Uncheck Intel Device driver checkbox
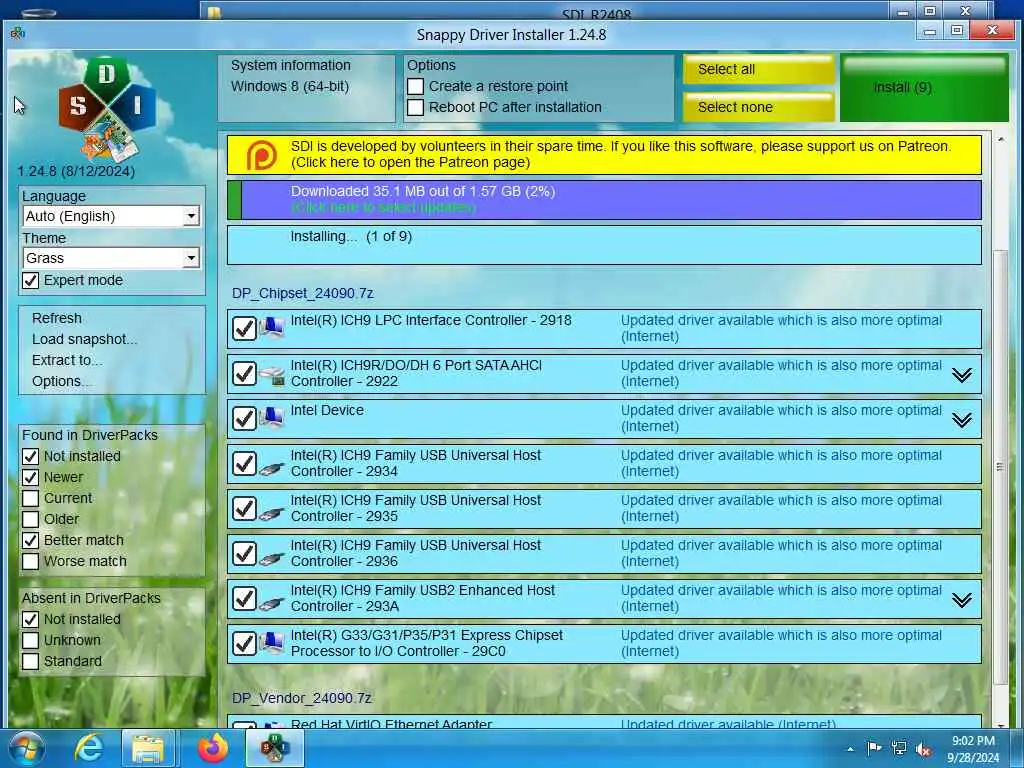This screenshot has height=768, width=1024. [244, 419]
